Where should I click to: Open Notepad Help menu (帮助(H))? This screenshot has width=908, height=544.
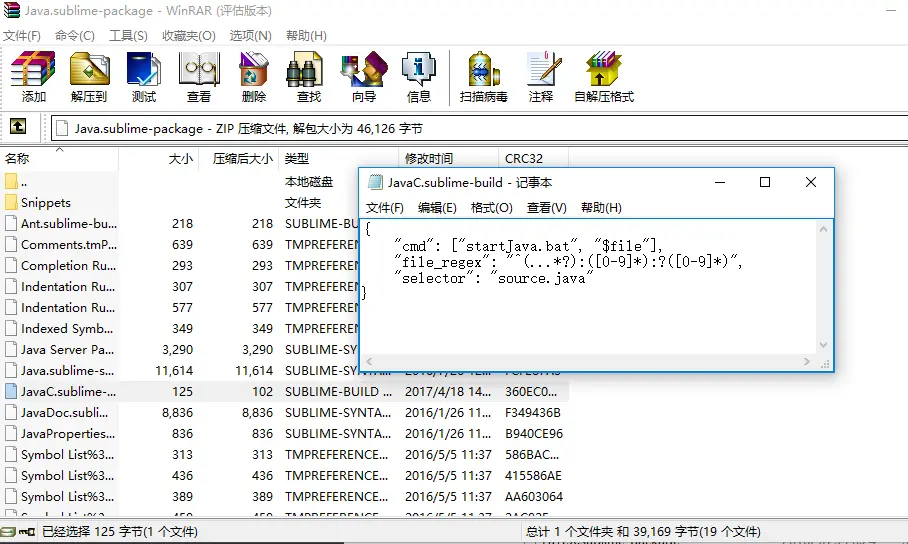click(601, 207)
